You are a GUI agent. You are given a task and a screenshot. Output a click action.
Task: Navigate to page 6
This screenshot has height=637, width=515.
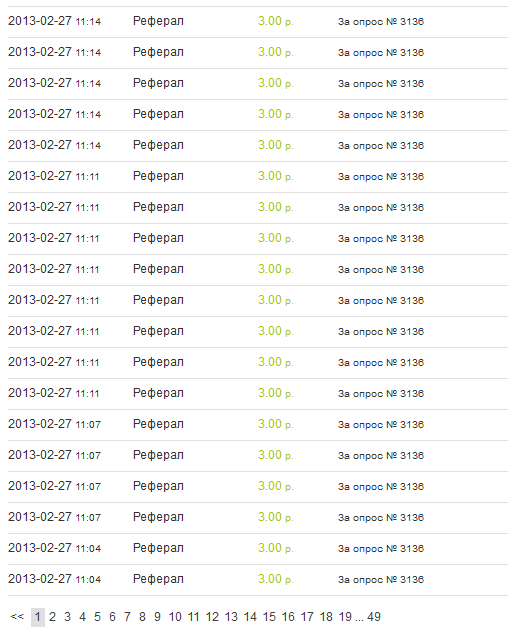pyautogui.click(x=113, y=617)
